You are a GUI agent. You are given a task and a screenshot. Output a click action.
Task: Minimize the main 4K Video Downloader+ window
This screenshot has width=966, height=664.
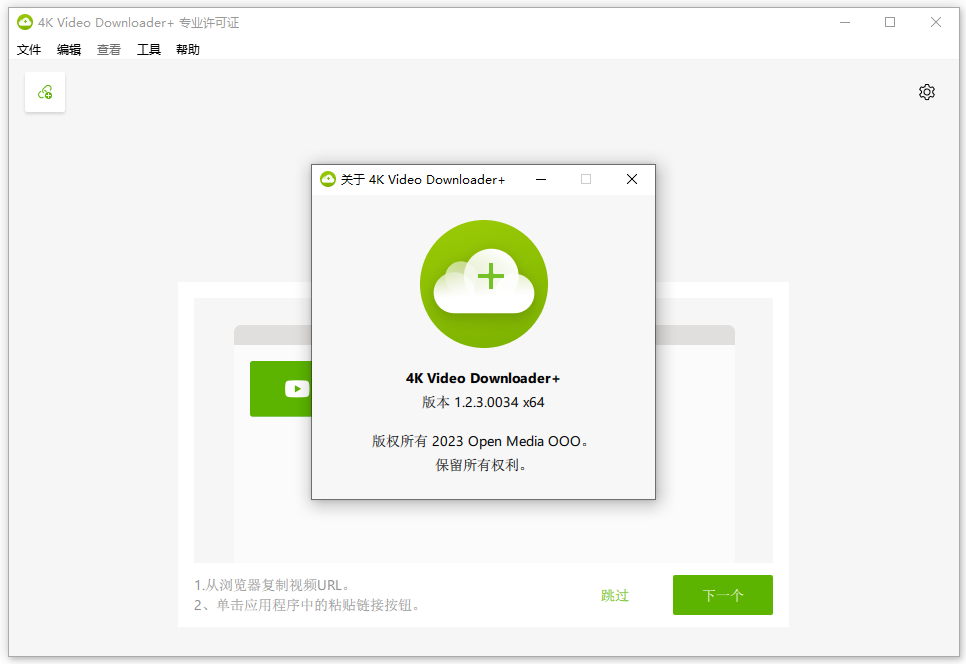point(845,22)
